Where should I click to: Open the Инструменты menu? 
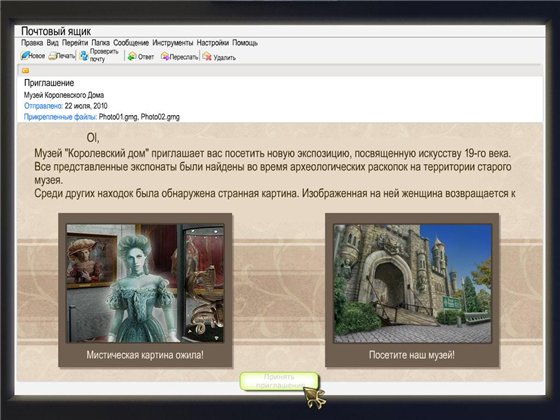coord(173,43)
